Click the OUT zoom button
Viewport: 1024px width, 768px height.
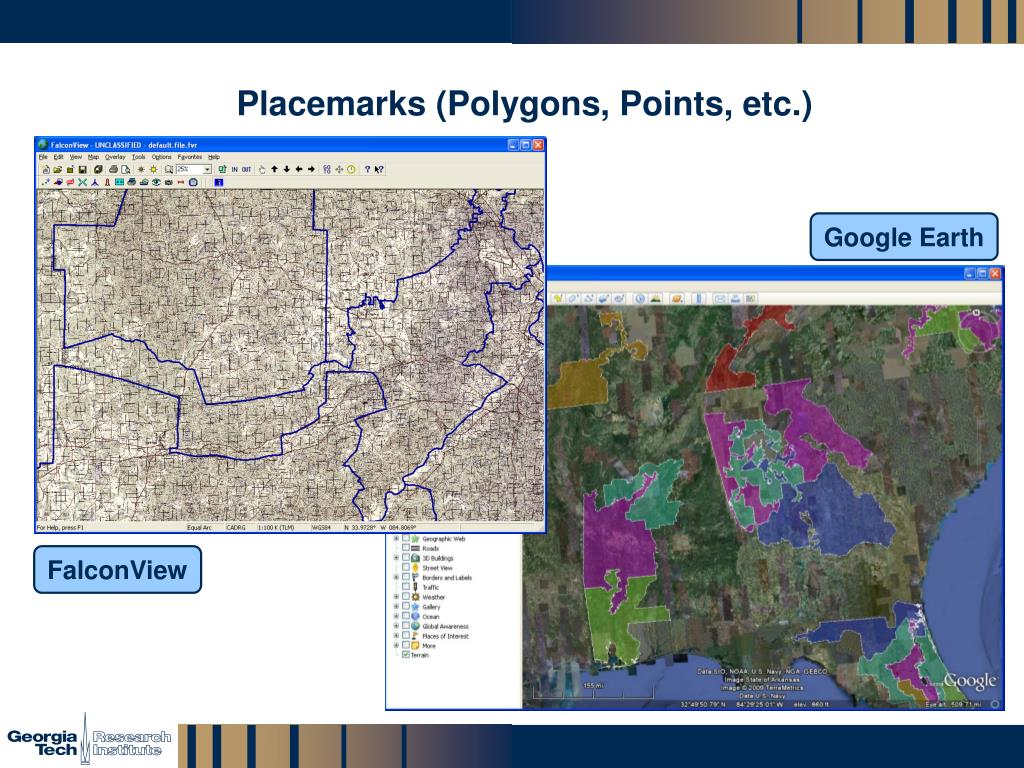[x=246, y=169]
